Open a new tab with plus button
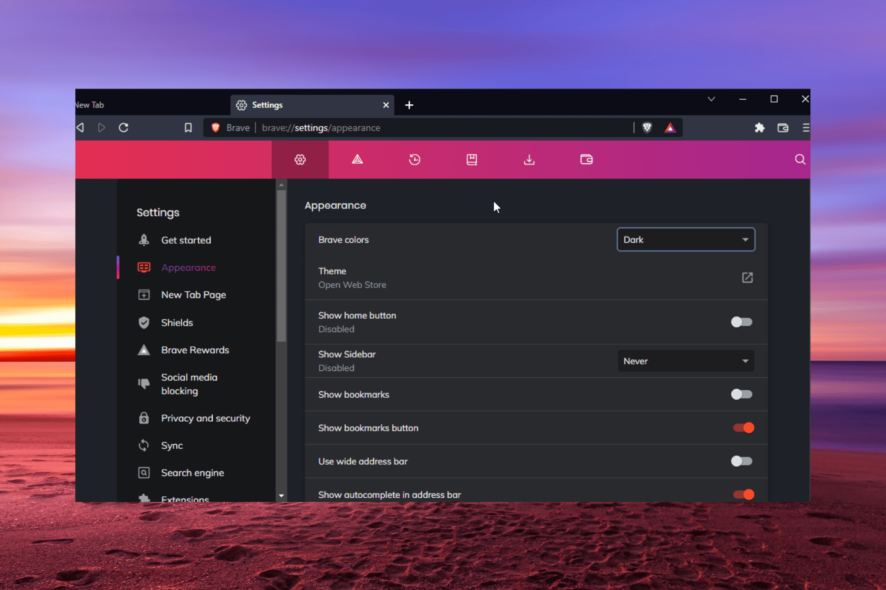 409,105
